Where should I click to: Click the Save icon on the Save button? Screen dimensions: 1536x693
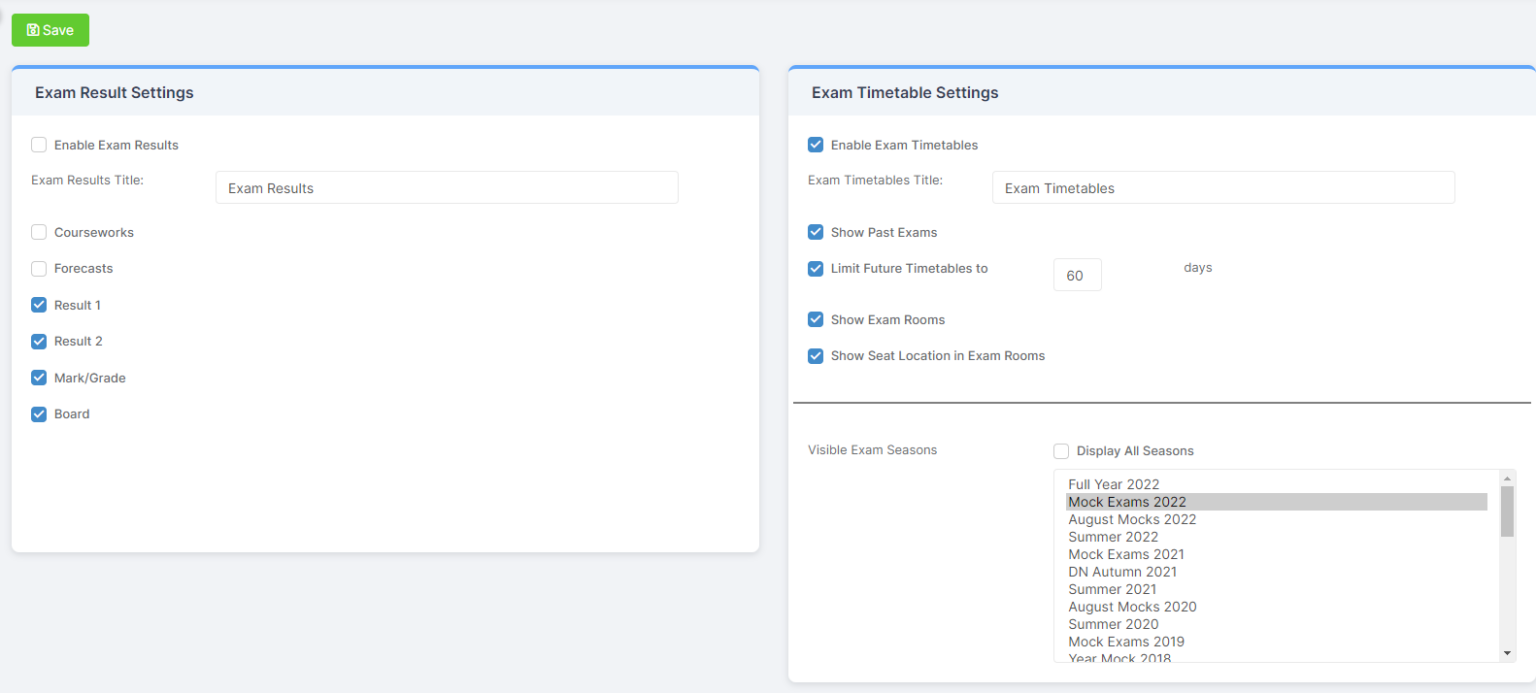[33, 30]
